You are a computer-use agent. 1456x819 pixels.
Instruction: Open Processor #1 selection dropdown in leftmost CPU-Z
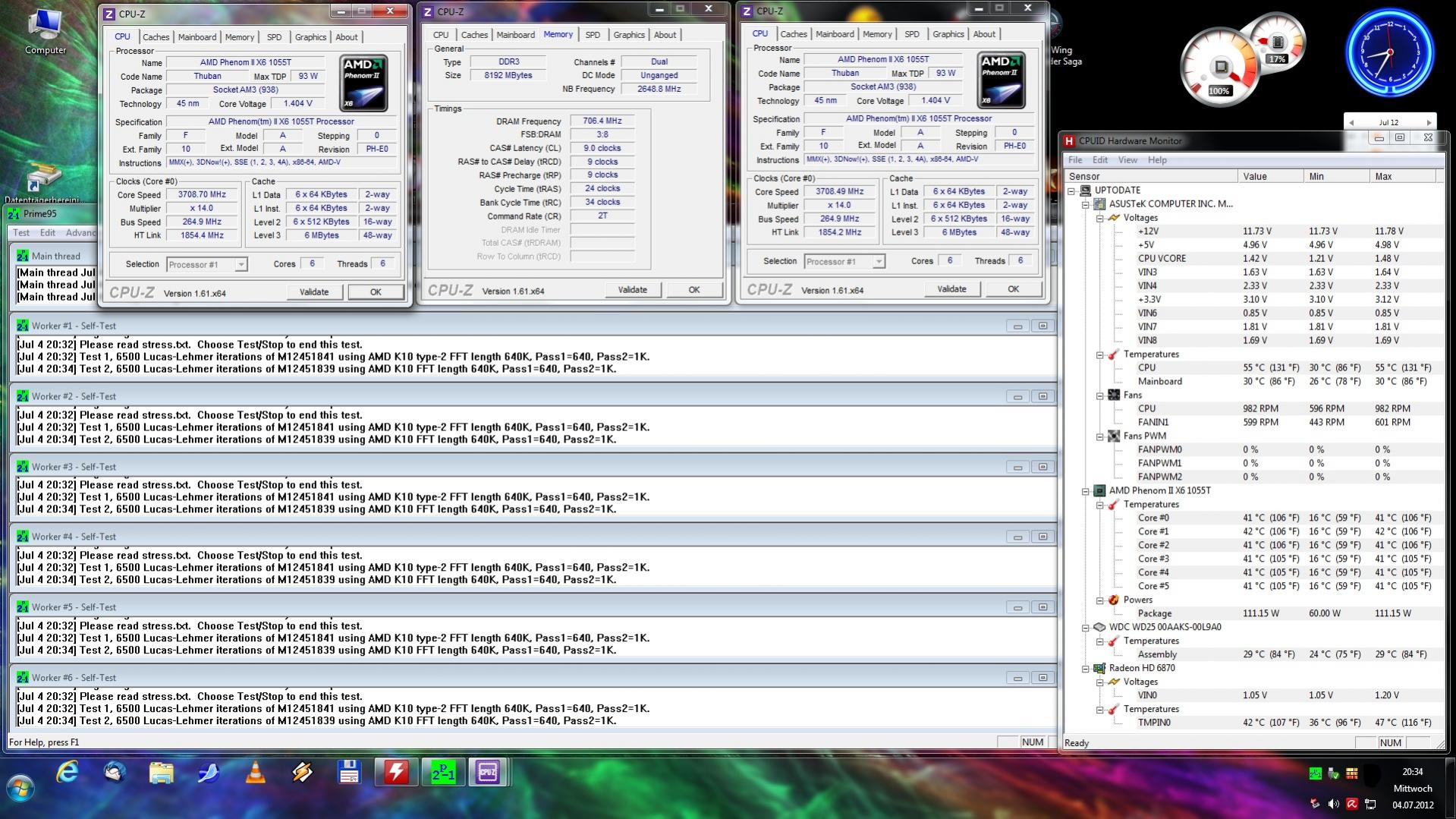(206, 264)
